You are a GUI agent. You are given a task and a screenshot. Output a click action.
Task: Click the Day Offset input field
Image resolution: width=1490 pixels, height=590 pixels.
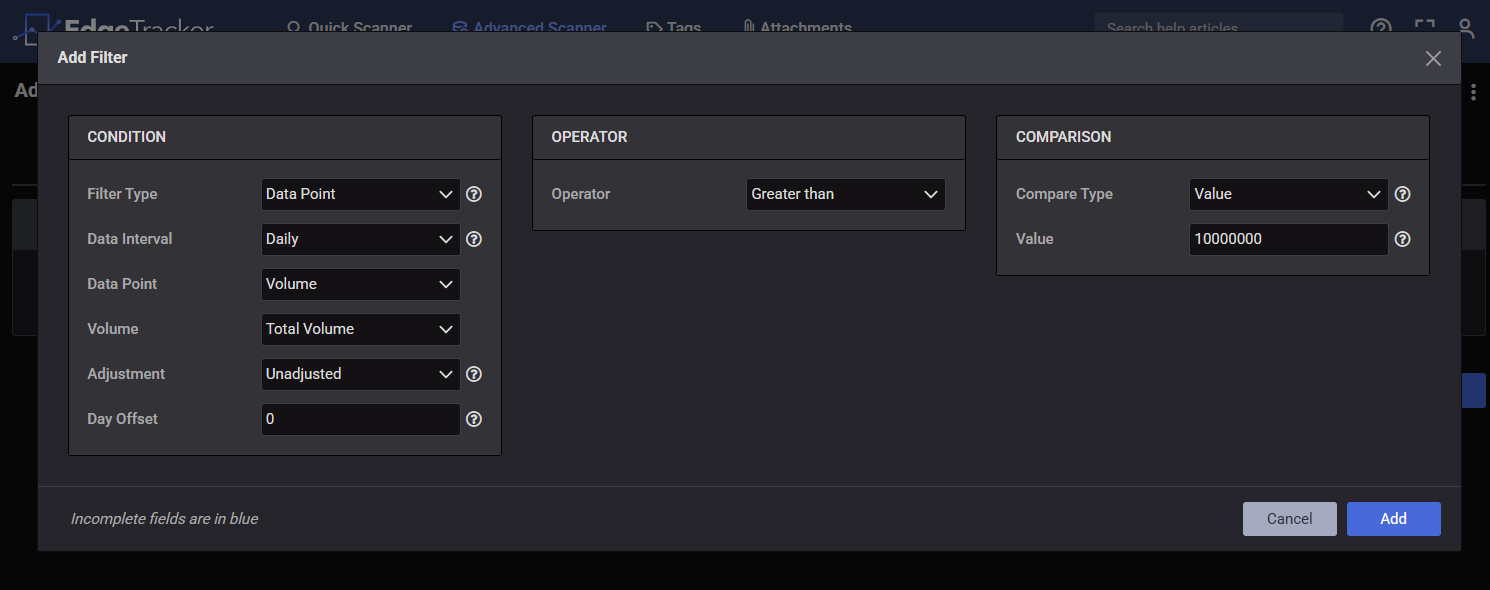pos(360,419)
